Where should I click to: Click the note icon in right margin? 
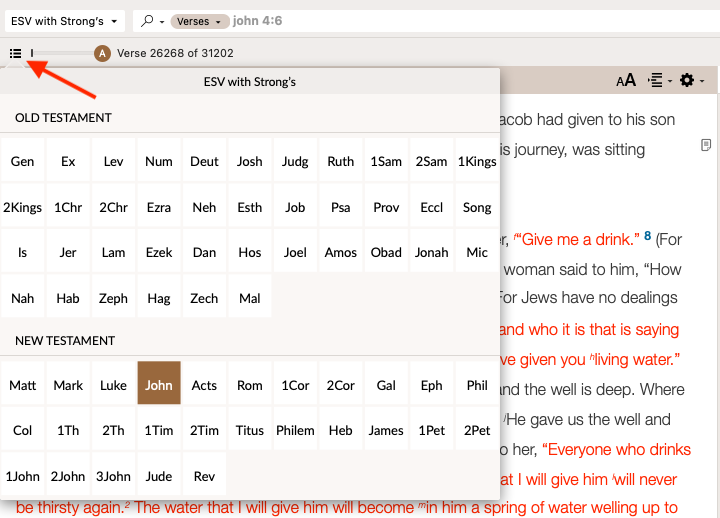tap(706, 146)
